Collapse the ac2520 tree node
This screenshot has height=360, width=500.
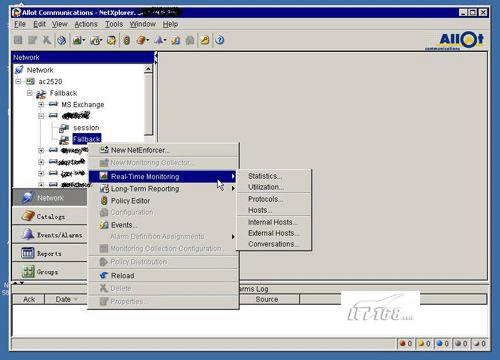pos(18,81)
